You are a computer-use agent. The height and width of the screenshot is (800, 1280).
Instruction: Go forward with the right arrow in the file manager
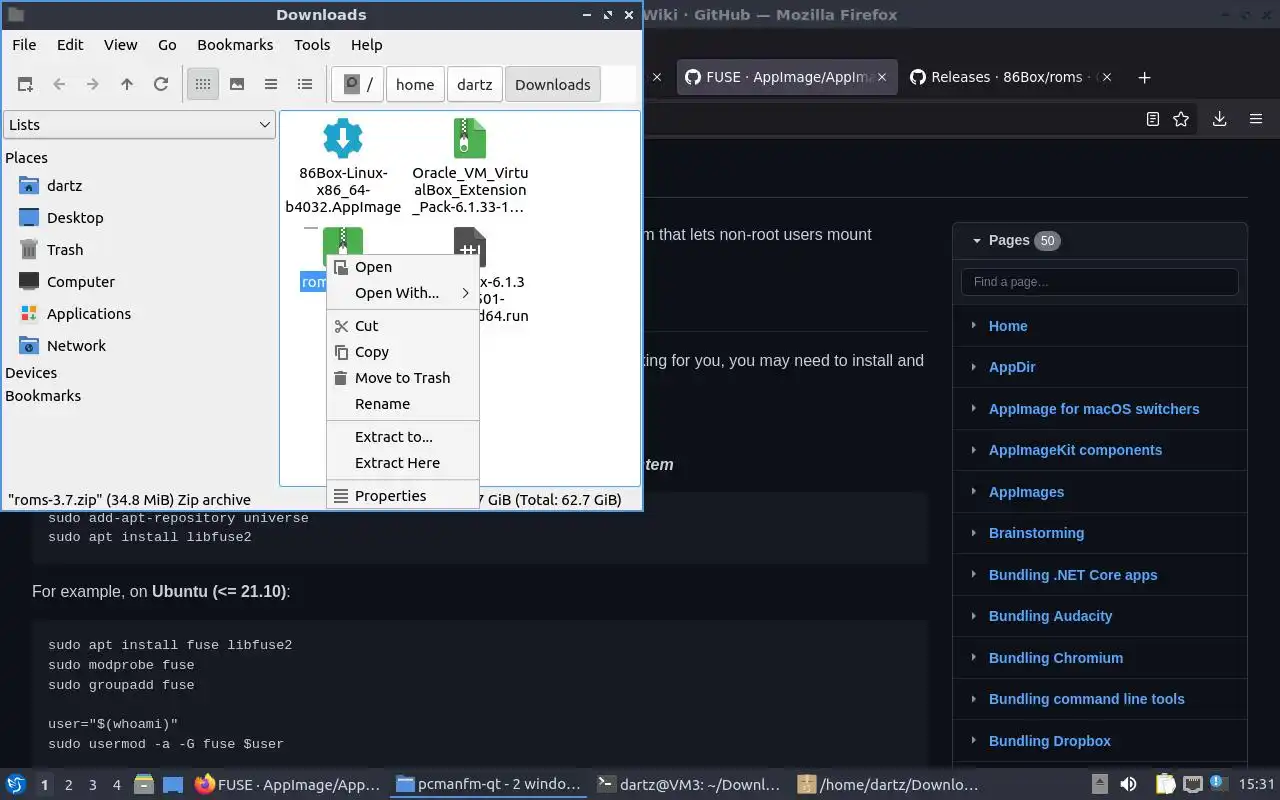93,85
